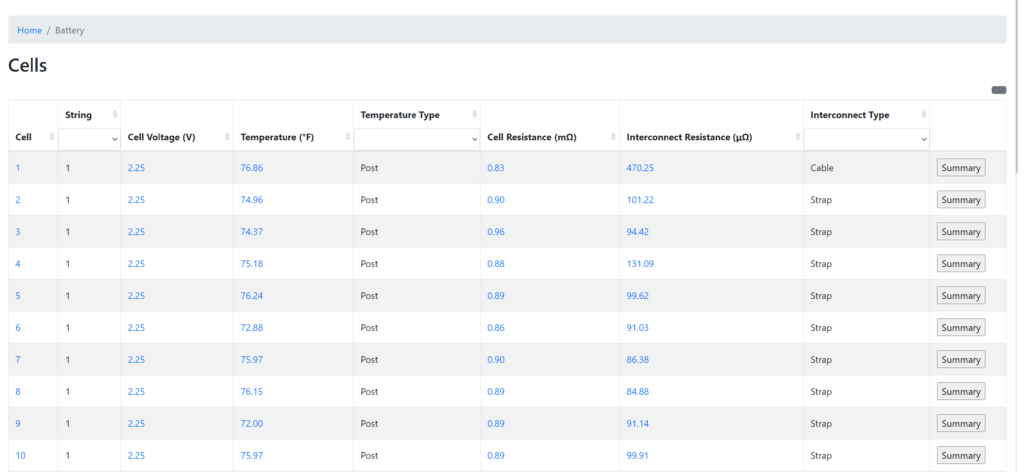Open the Interconnect Type filter dropdown
Screen dimensions: 1024x472
click(x=867, y=138)
